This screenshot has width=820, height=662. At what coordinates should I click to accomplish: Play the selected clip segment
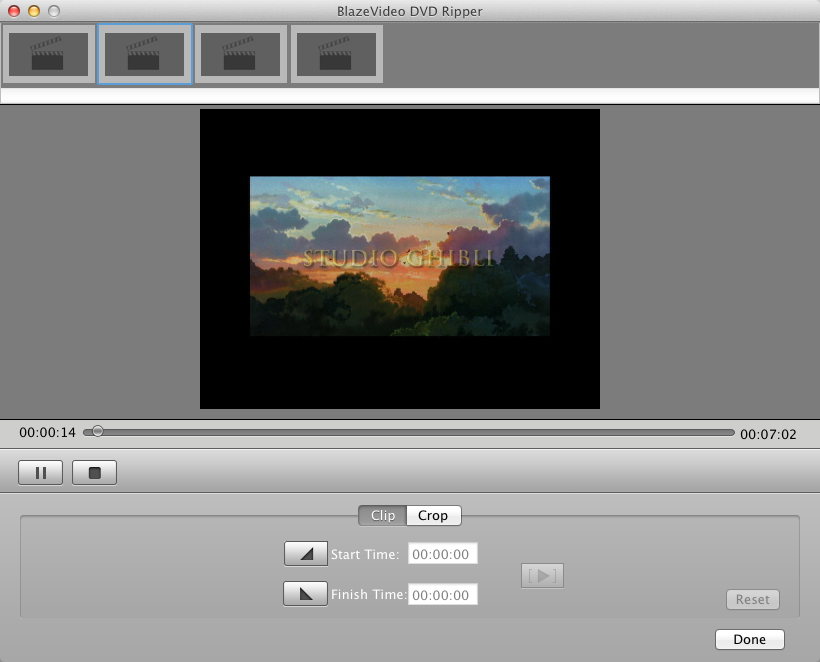click(542, 576)
